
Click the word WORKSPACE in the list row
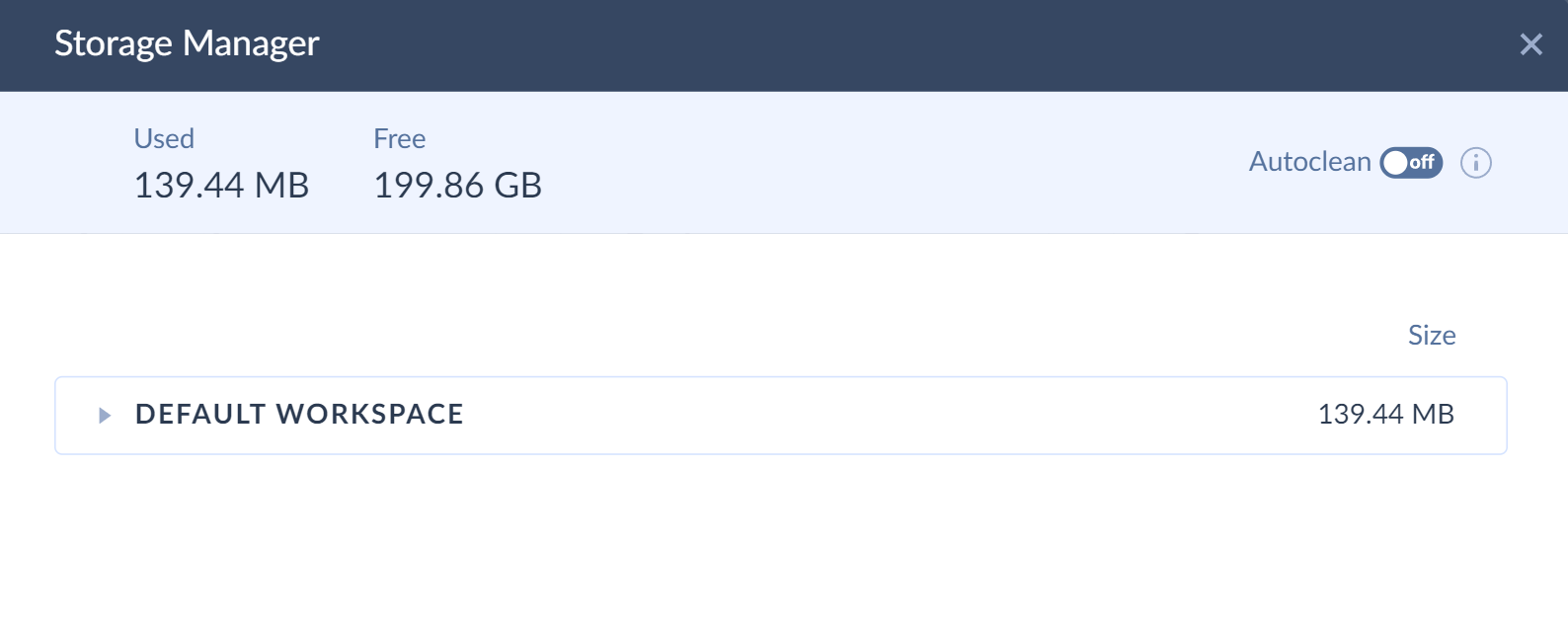pyautogui.click(x=369, y=414)
